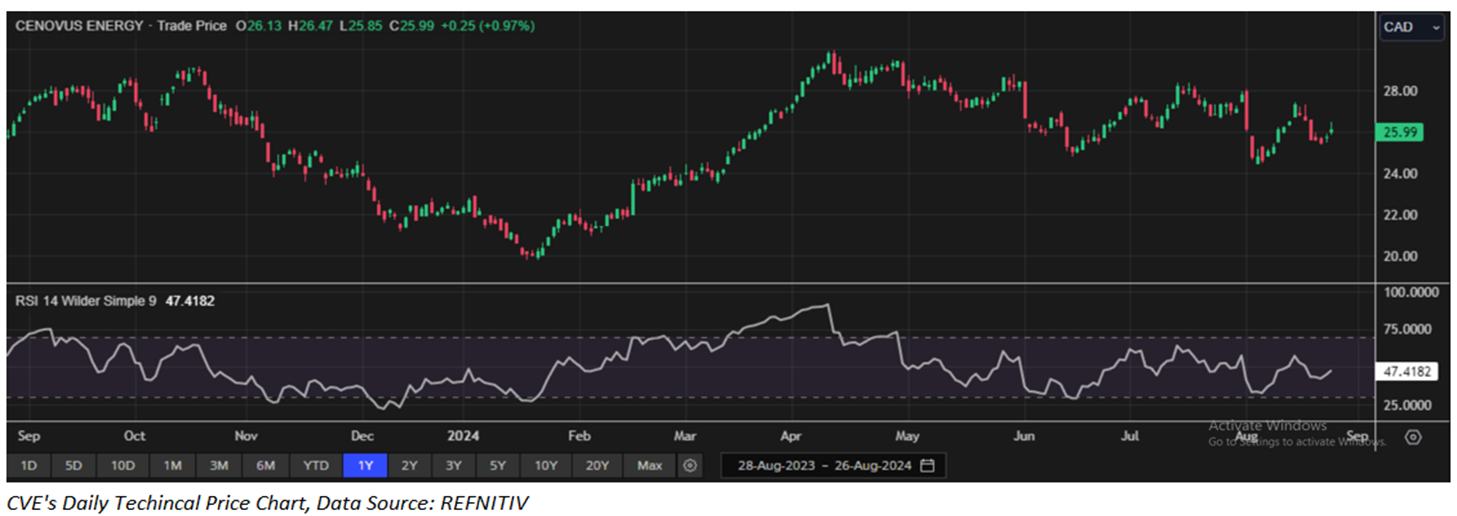Click the Feb timeline label
The image size is (1457, 516).
point(579,436)
